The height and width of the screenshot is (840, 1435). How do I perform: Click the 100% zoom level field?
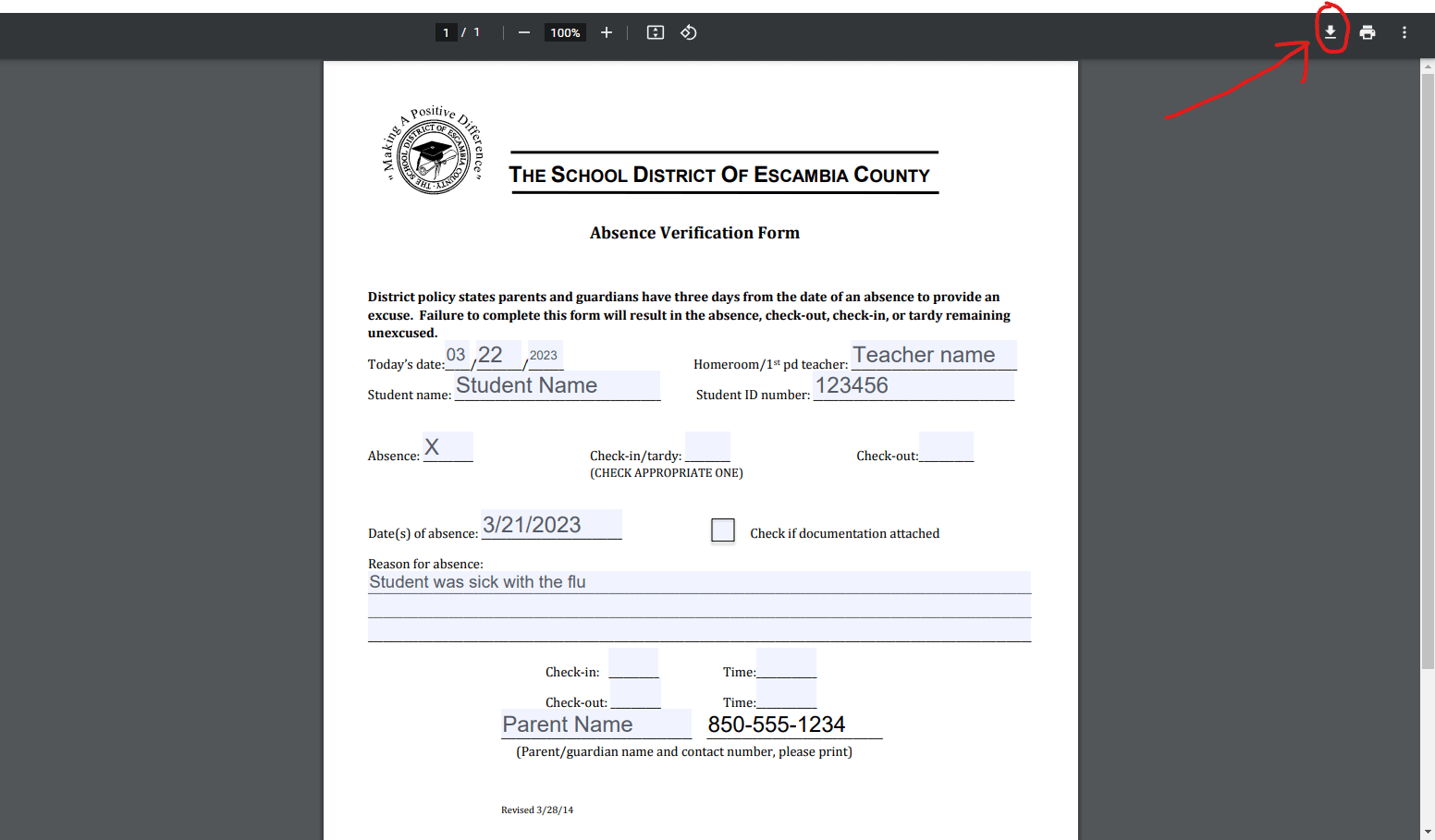coord(565,32)
